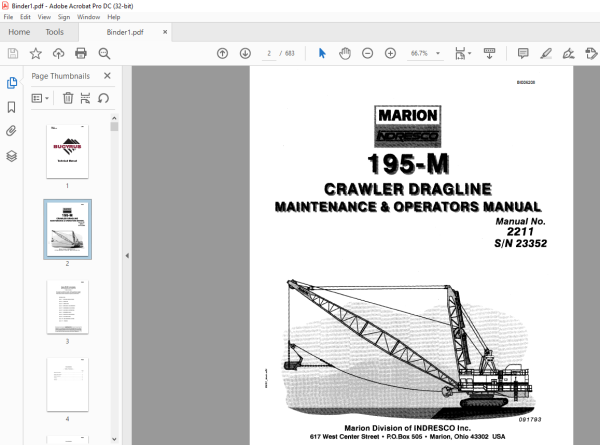Select the arrow Selection tool
The width and height of the screenshot is (600, 445).
point(322,53)
